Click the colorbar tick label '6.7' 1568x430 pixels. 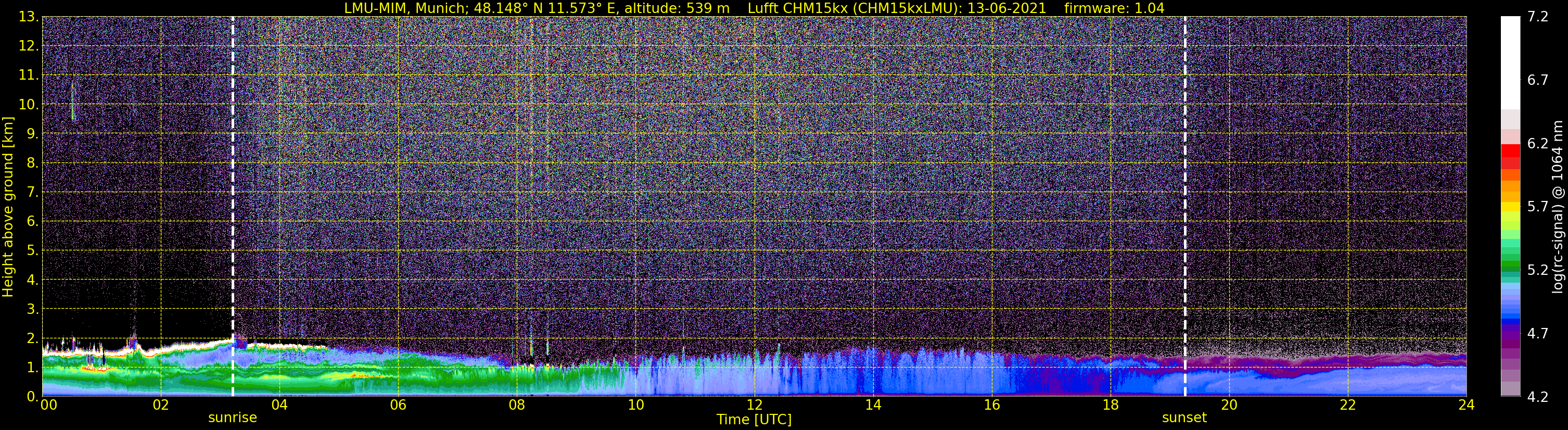[1538, 80]
